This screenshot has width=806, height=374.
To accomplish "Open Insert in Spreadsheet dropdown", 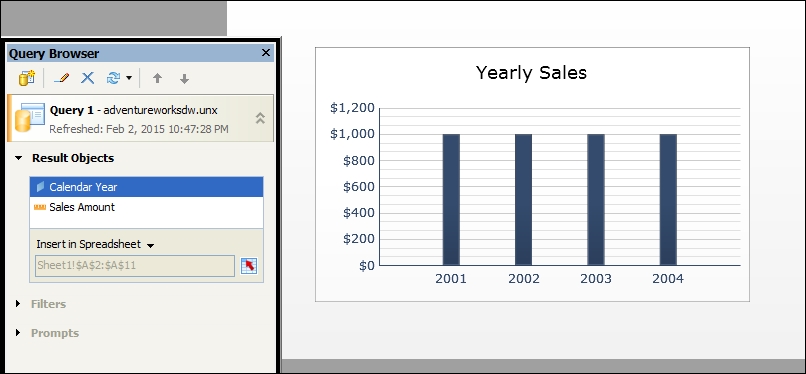I will pos(96,245).
